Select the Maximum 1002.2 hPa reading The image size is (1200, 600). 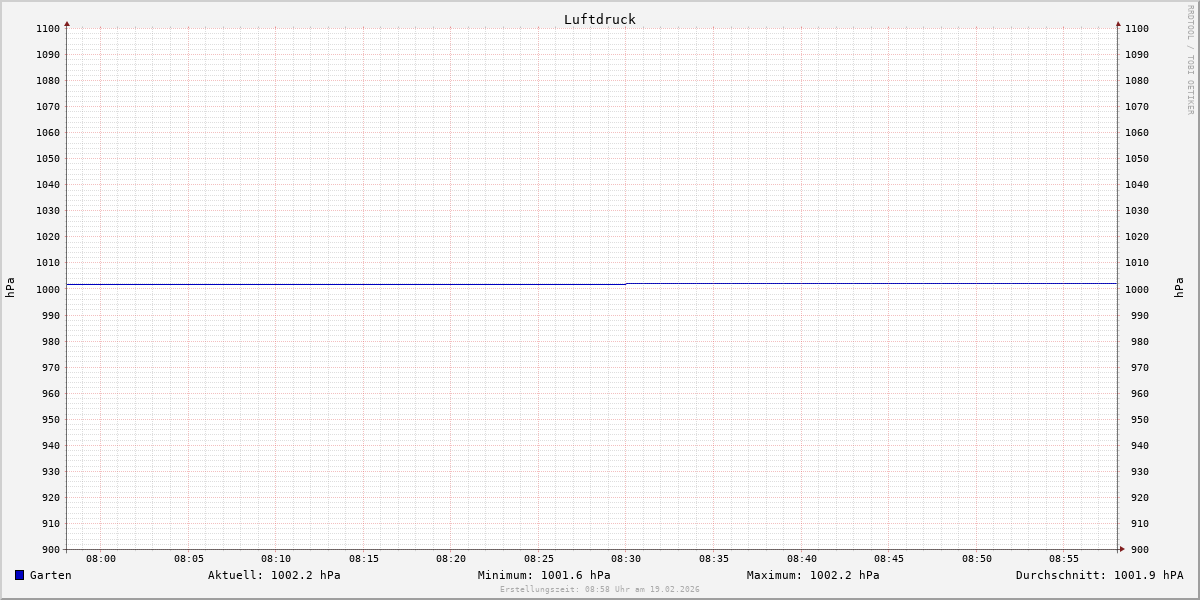(x=813, y=575)
